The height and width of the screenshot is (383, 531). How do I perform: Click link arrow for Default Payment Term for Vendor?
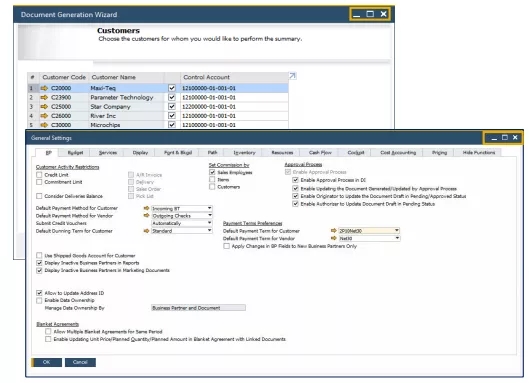(334, 238)
